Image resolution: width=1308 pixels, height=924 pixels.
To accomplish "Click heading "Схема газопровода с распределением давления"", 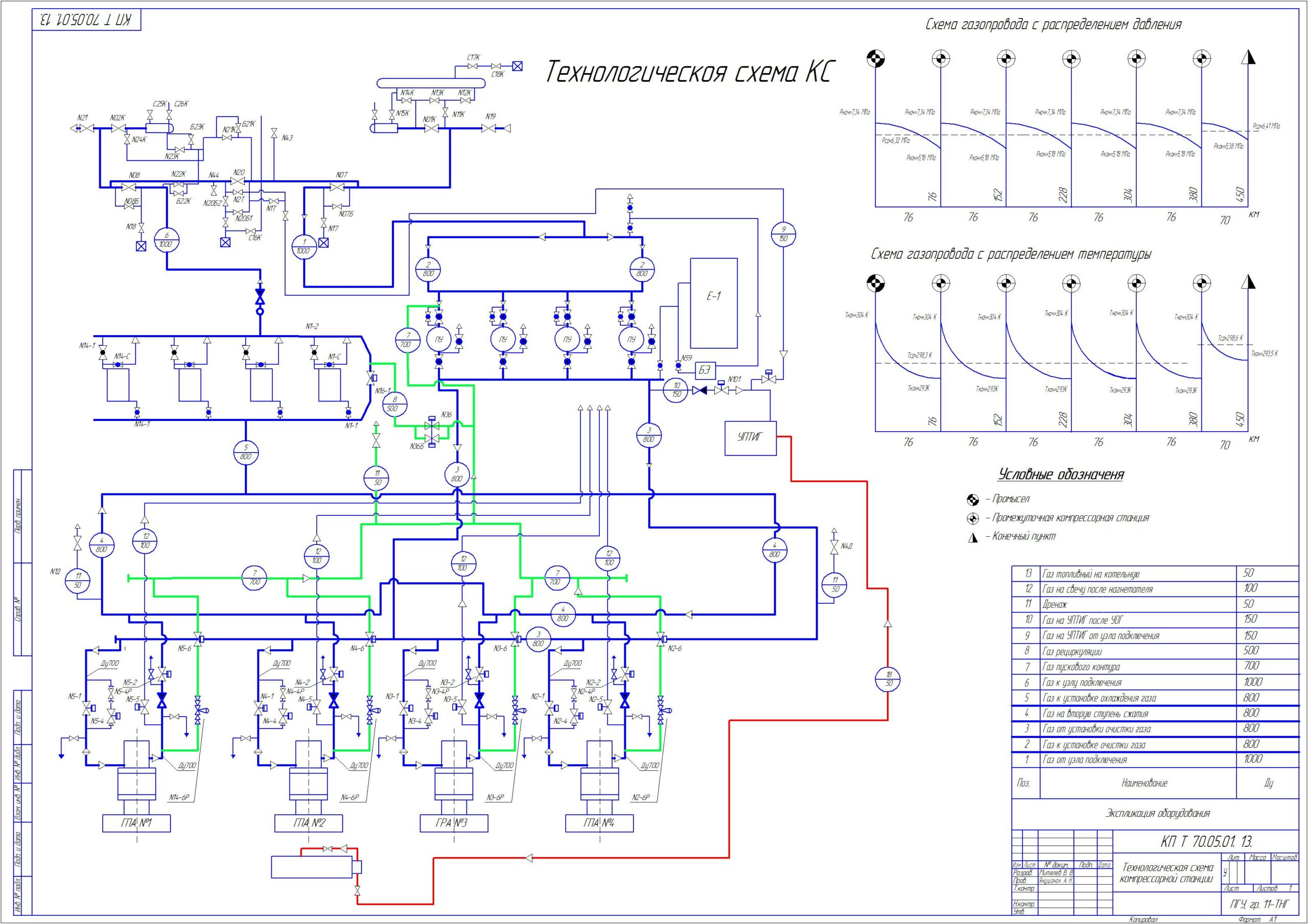I will click(1055, 25).
